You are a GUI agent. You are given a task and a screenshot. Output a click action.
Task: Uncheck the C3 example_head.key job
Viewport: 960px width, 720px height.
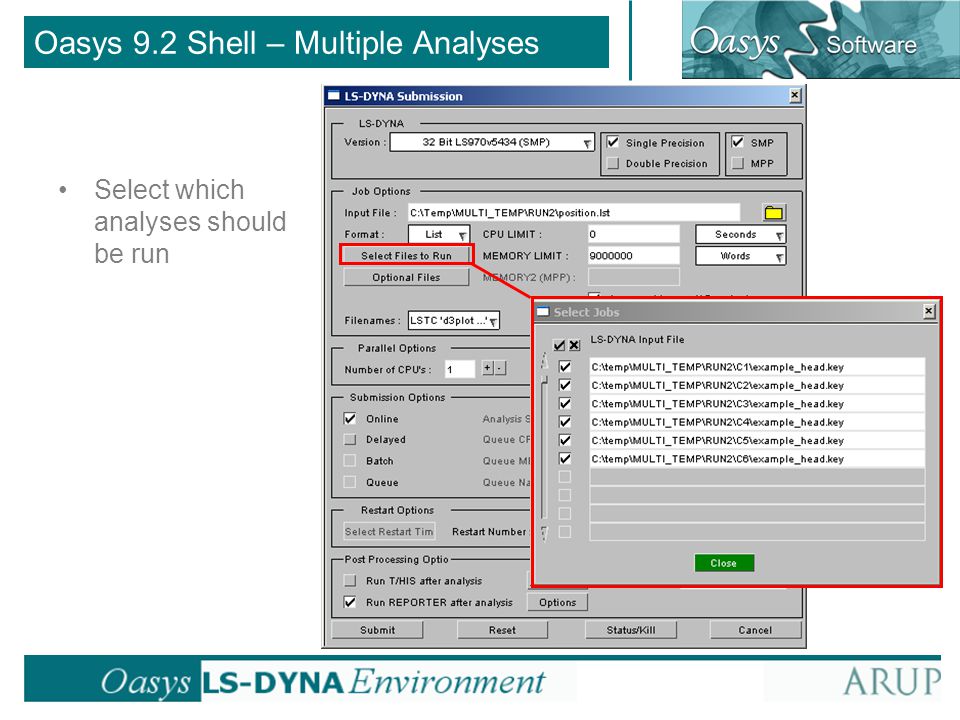[x=565, y=403]
